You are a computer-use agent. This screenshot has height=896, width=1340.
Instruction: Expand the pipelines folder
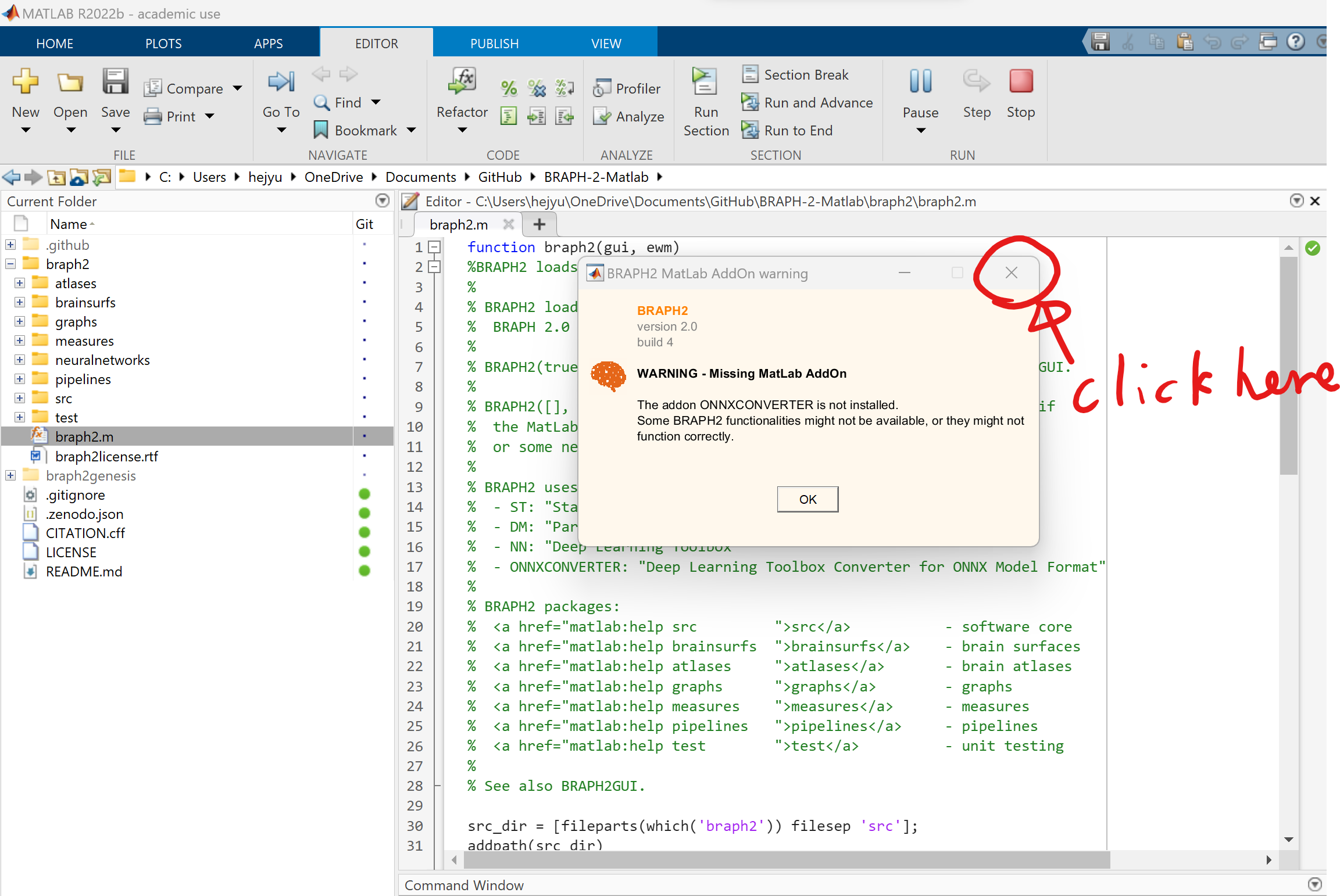[x=20, y=379]
